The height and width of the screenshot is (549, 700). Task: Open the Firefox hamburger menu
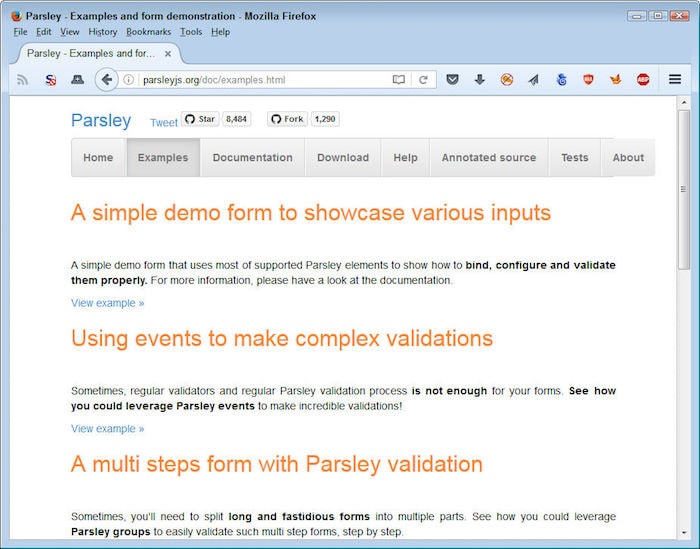[675, 79]
